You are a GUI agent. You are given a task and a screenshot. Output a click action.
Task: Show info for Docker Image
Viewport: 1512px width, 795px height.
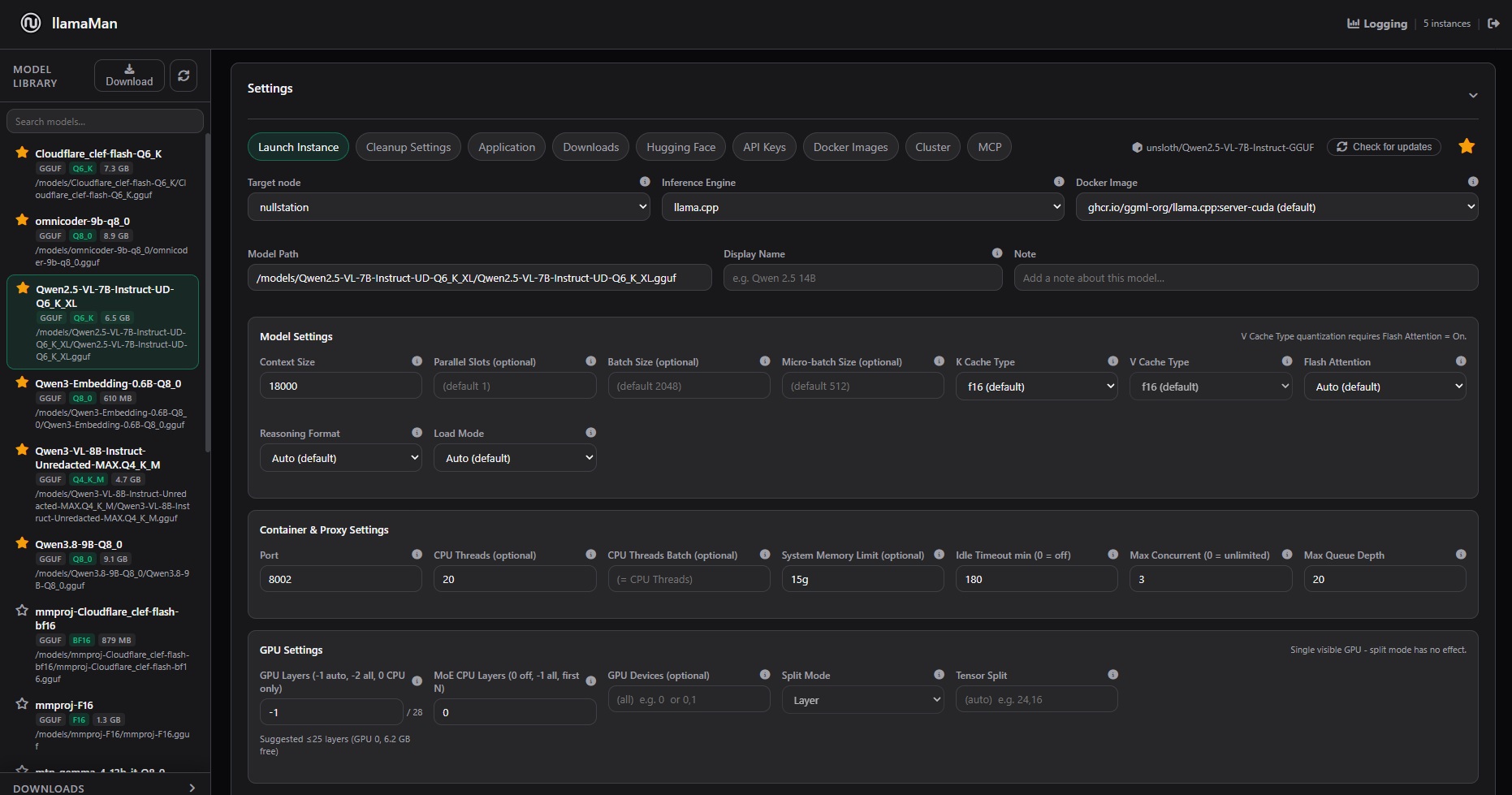tap(1472, 182)
